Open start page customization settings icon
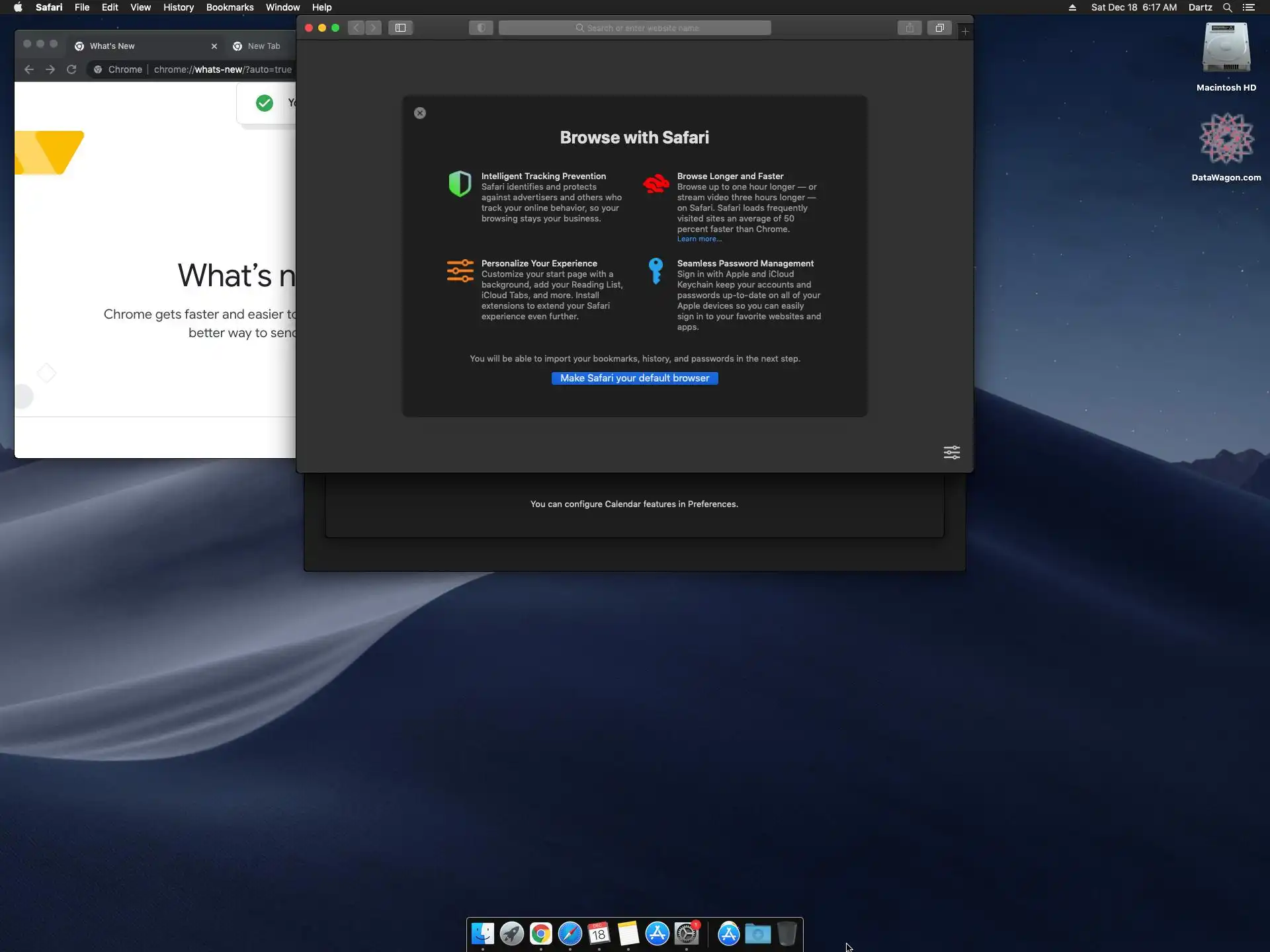The height and width of the screenshot is (952, 1270). click(x=951, y=452)
